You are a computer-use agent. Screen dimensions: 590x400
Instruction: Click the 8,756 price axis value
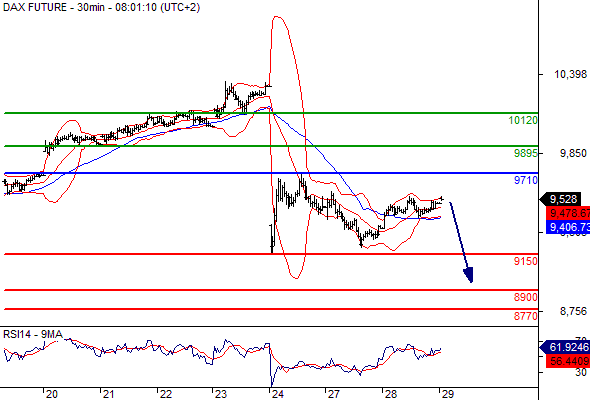tap(573, 311)
